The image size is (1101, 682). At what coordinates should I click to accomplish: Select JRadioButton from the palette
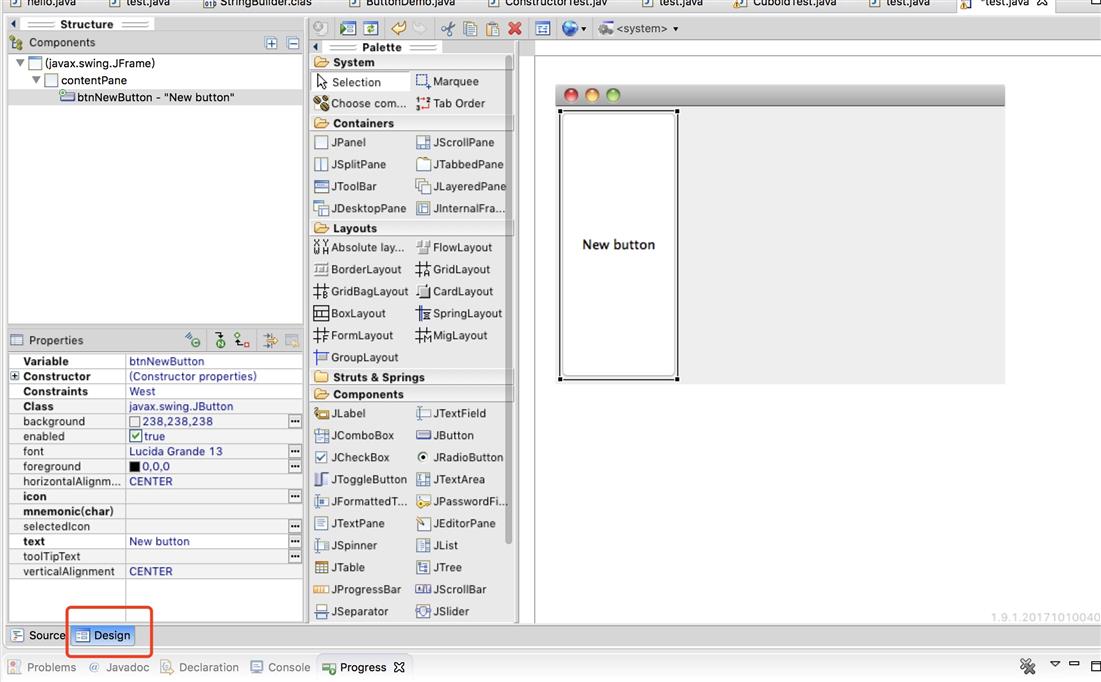tap(459, 457)
